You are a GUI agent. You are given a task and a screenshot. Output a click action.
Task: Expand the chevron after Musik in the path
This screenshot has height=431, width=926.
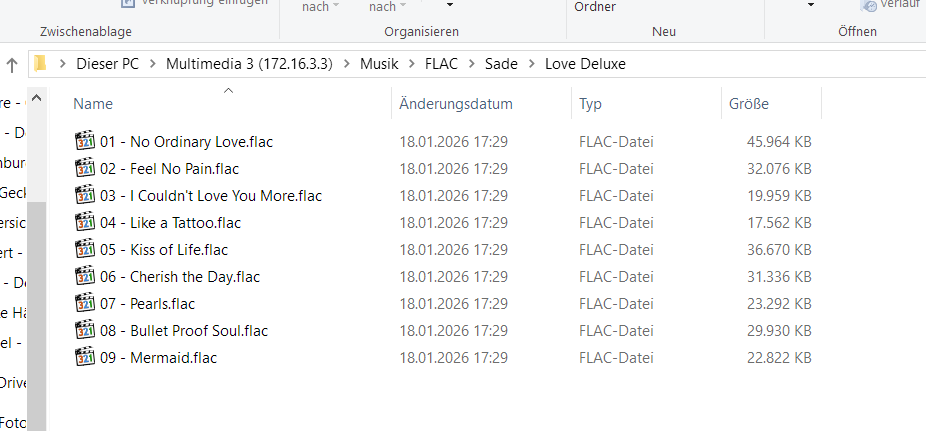(x=405, y=65)
